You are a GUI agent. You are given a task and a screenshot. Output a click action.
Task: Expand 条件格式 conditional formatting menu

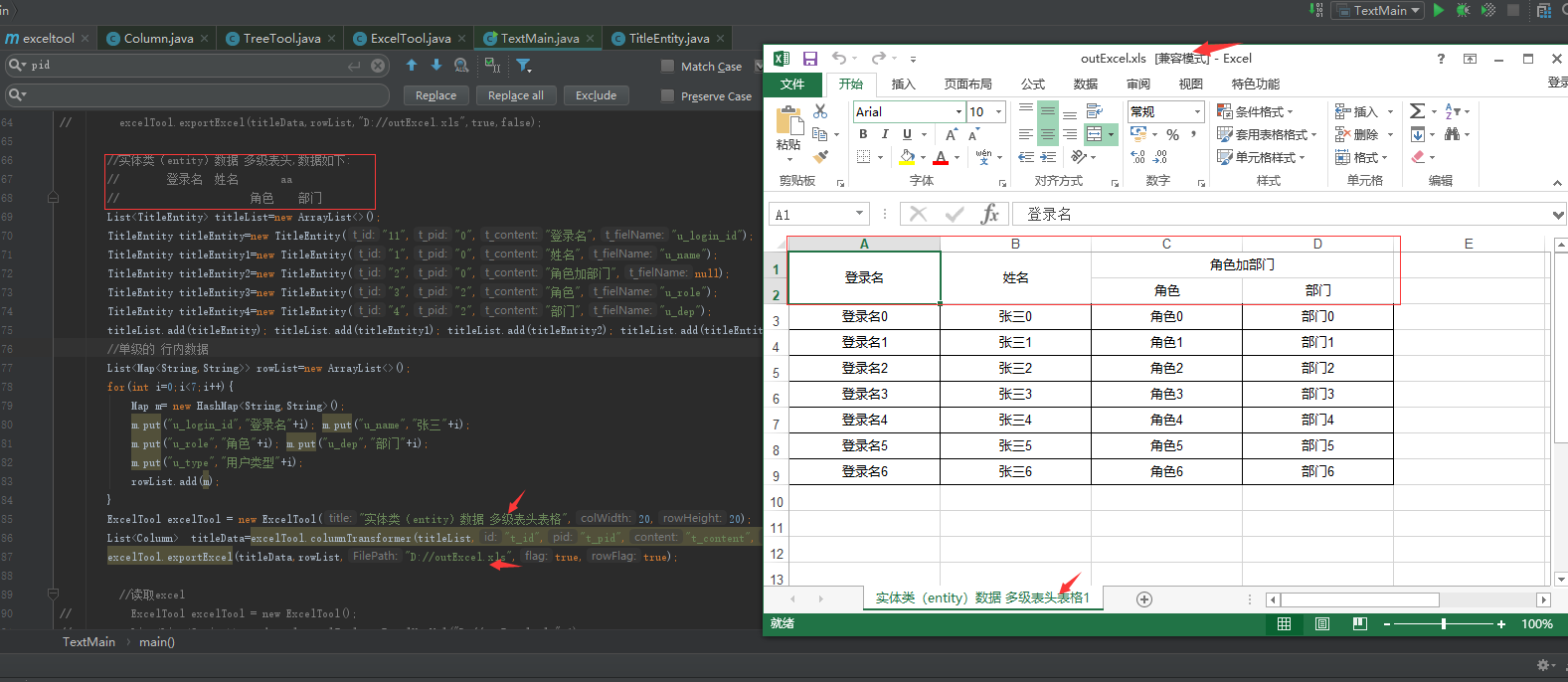click(x=1256, y=111)
